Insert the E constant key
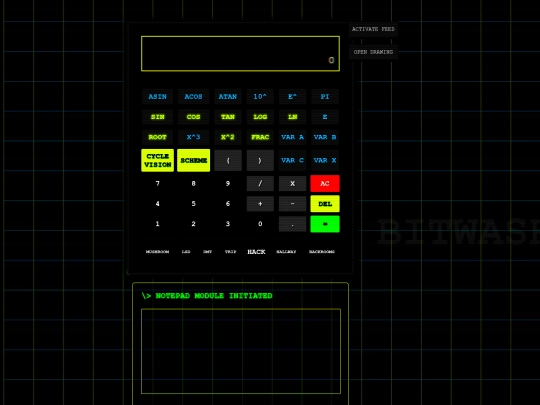 click(x=325, y=117)
